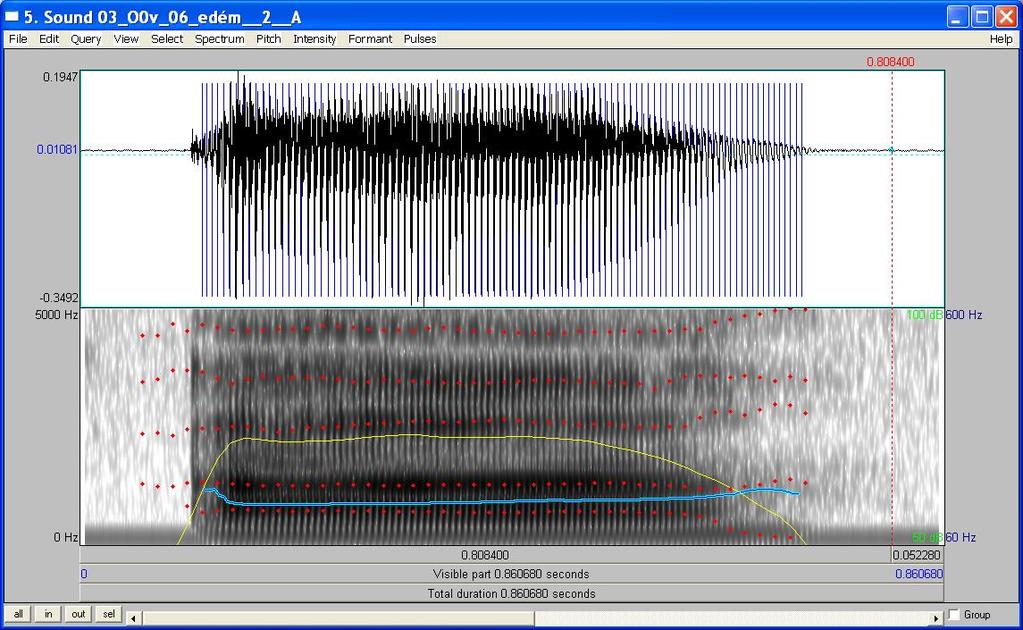
Task: Click the 60 Hz pitch floor label
Action: (960, 537)
